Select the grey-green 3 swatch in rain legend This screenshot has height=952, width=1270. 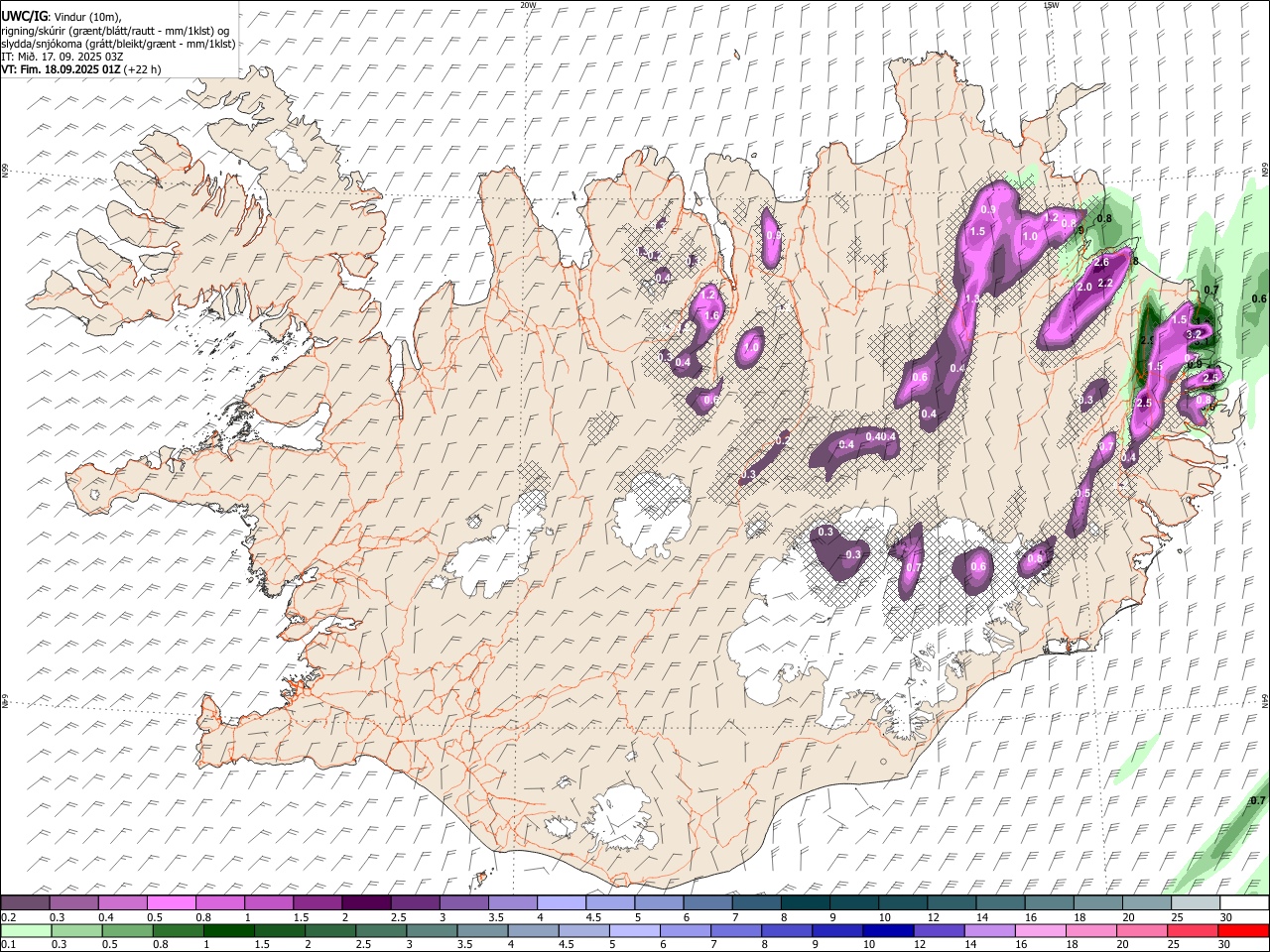click(432, 930)
